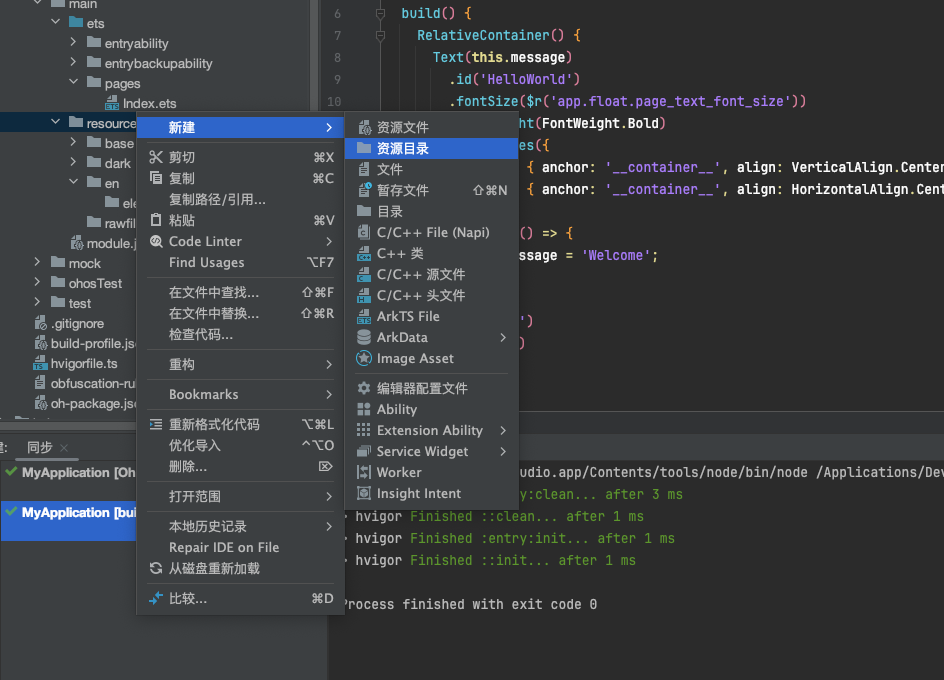Choose 目录 in the new submenu
Viewport: 944px width, 680px height.
(432, 211)
